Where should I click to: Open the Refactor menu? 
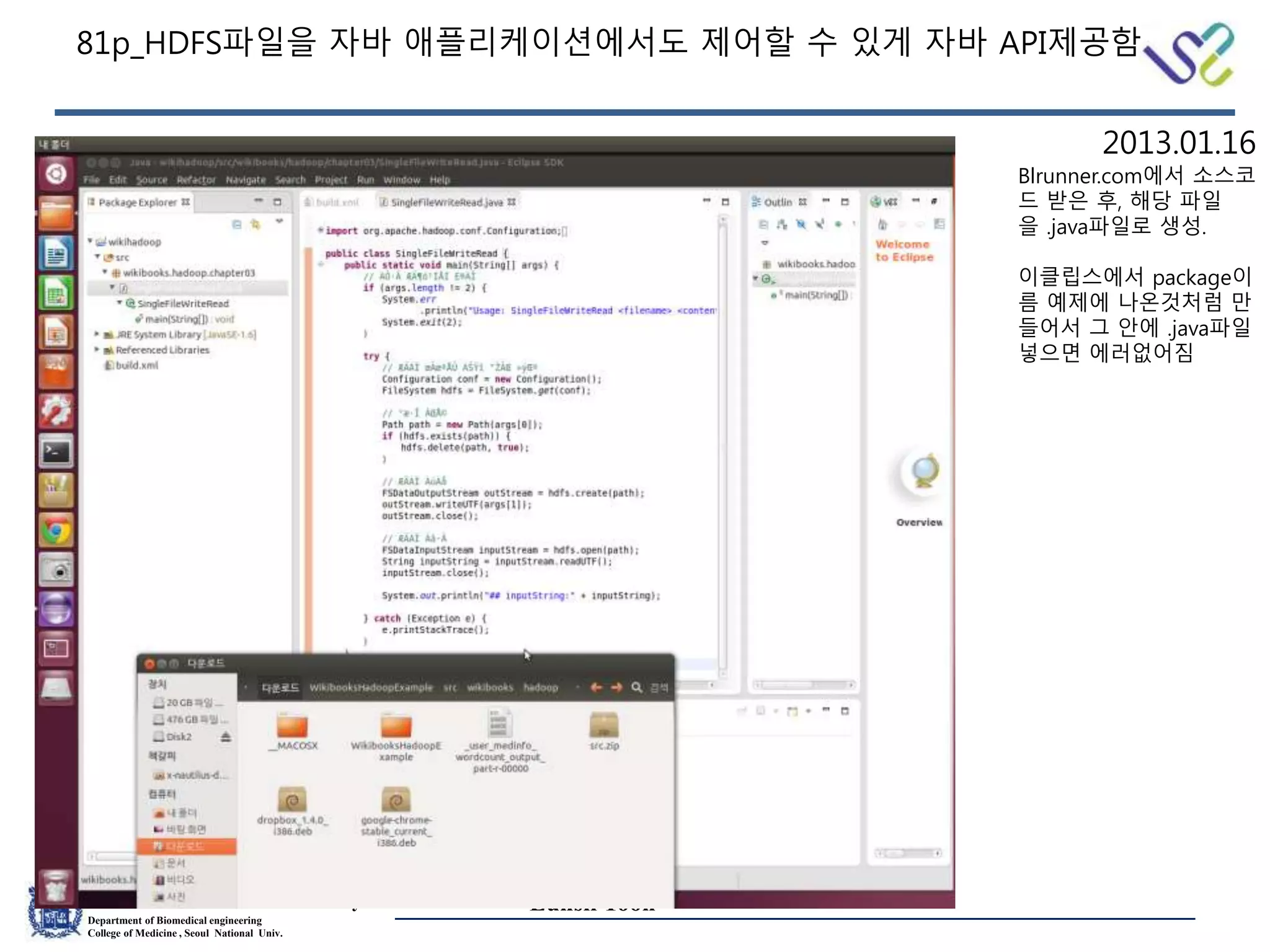196,180
